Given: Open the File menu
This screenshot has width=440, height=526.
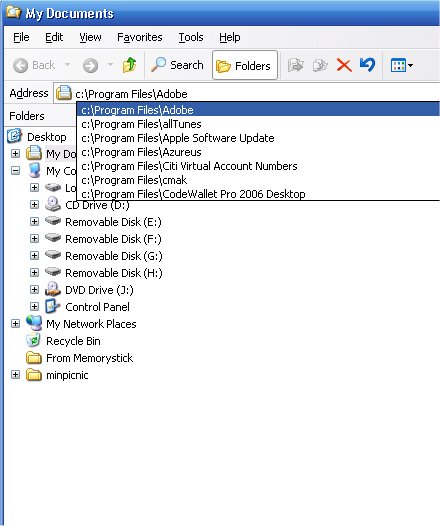Looking at the screenshot, I should (x=21, y=37).
